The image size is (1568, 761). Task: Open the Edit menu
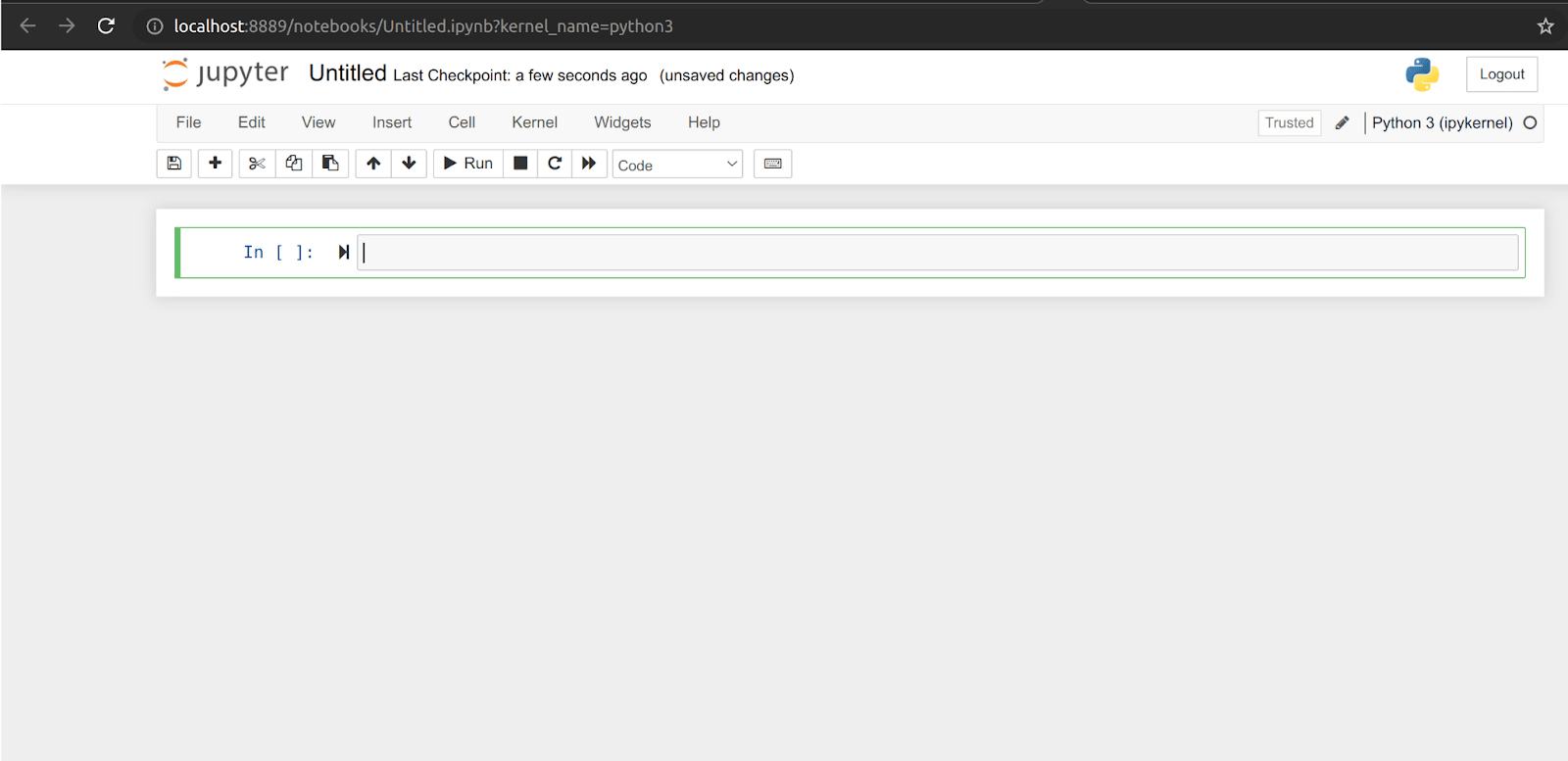252,122
